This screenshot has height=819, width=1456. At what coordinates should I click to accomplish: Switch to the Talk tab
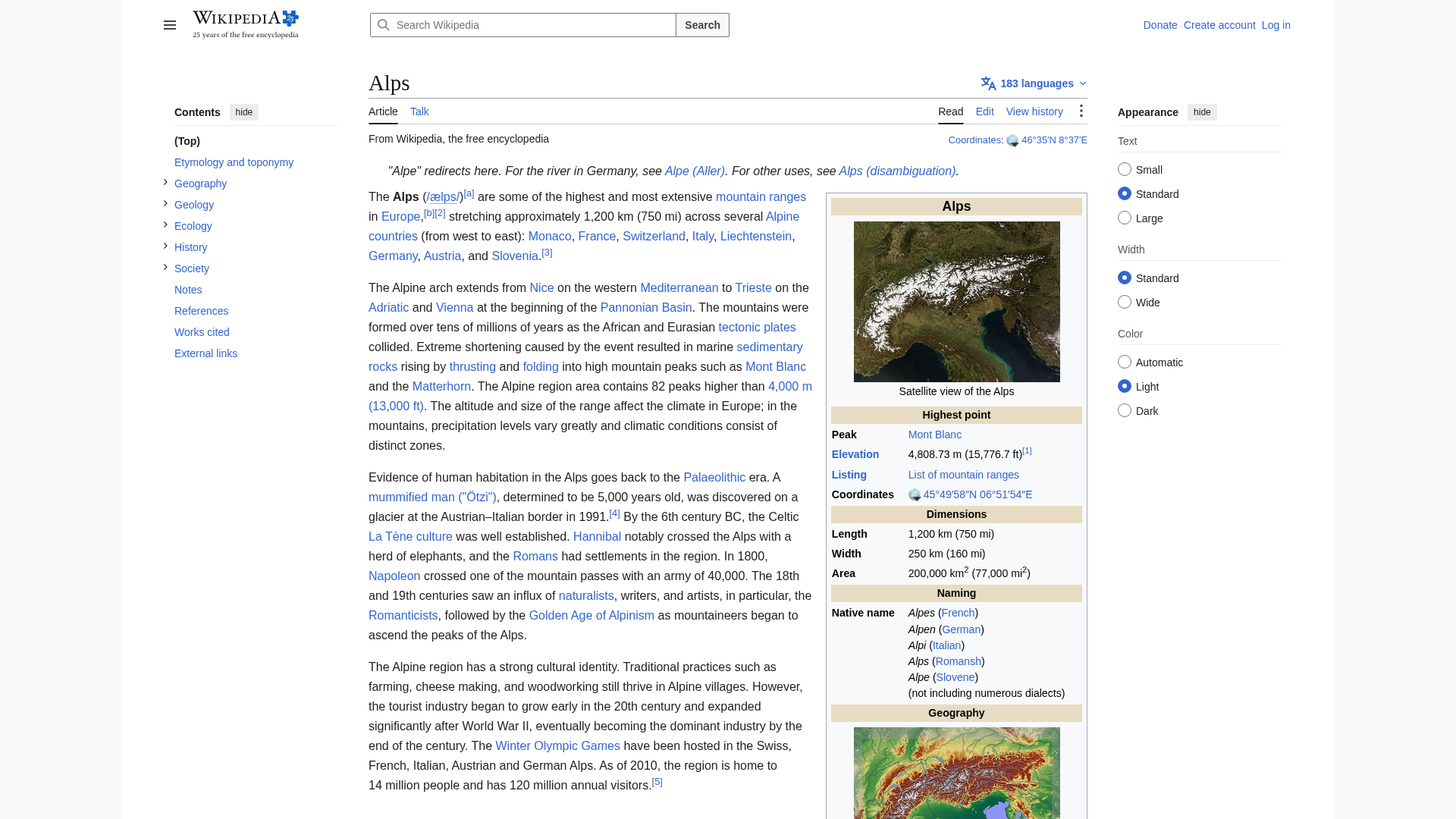[419, 111]
